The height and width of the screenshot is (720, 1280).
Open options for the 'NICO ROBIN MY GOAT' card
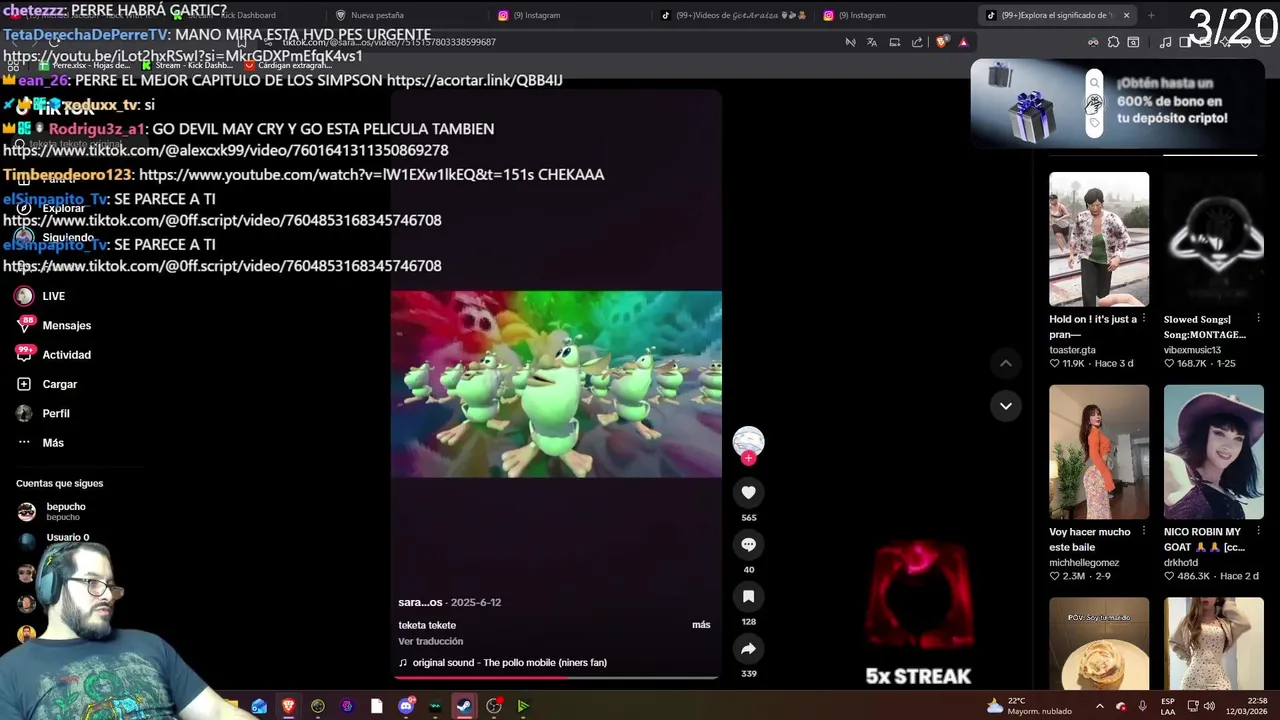click(1259, 532)
